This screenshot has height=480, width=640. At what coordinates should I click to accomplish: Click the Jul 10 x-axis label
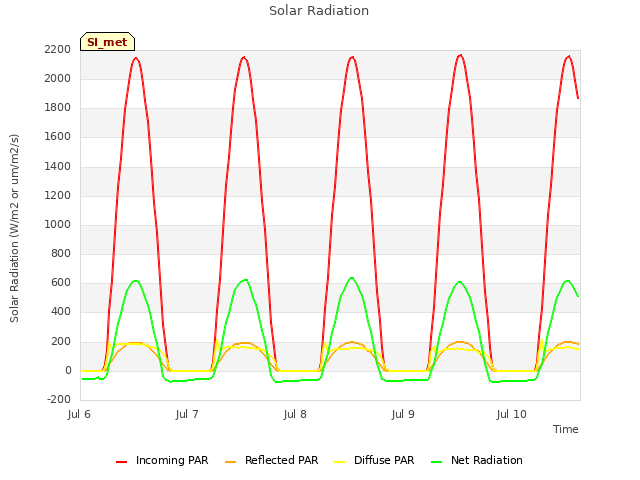[511, 414]
